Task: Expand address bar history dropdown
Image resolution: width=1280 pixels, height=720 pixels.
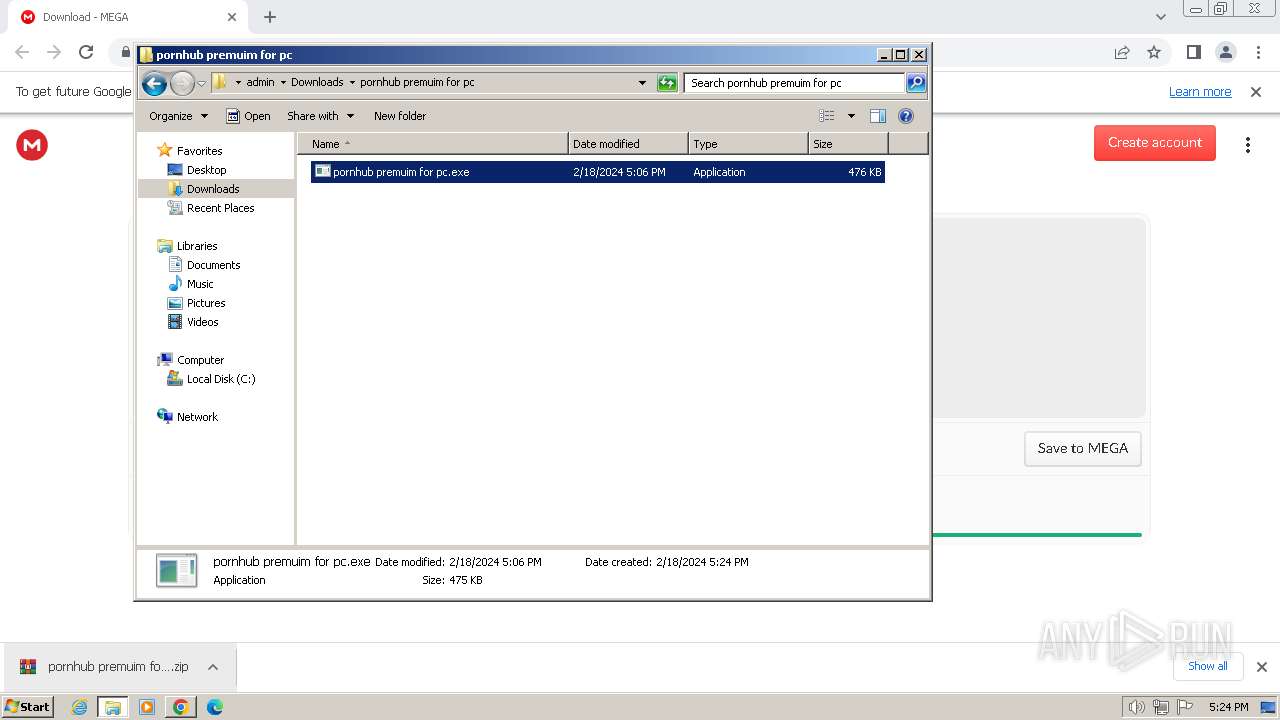Action: click(642, 83)
